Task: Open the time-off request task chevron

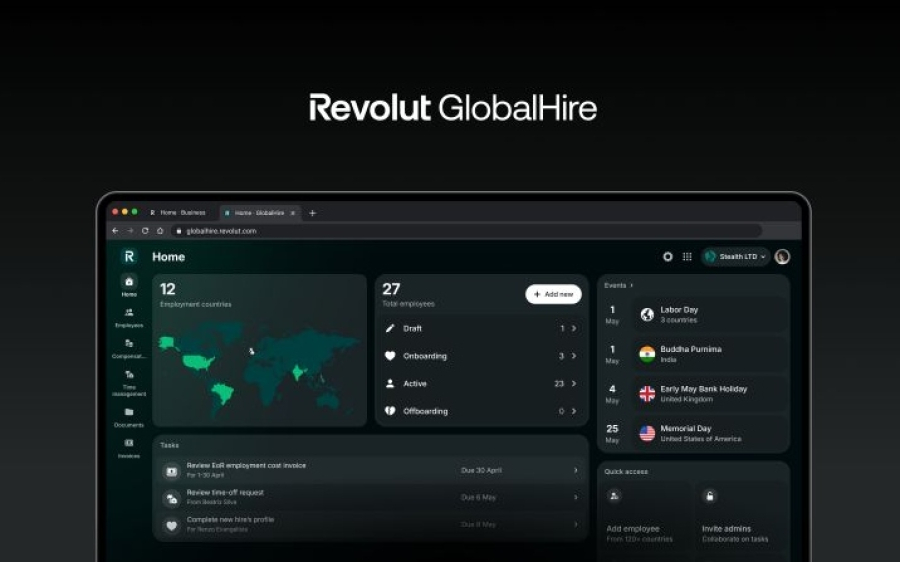Action: coord(576,497)
